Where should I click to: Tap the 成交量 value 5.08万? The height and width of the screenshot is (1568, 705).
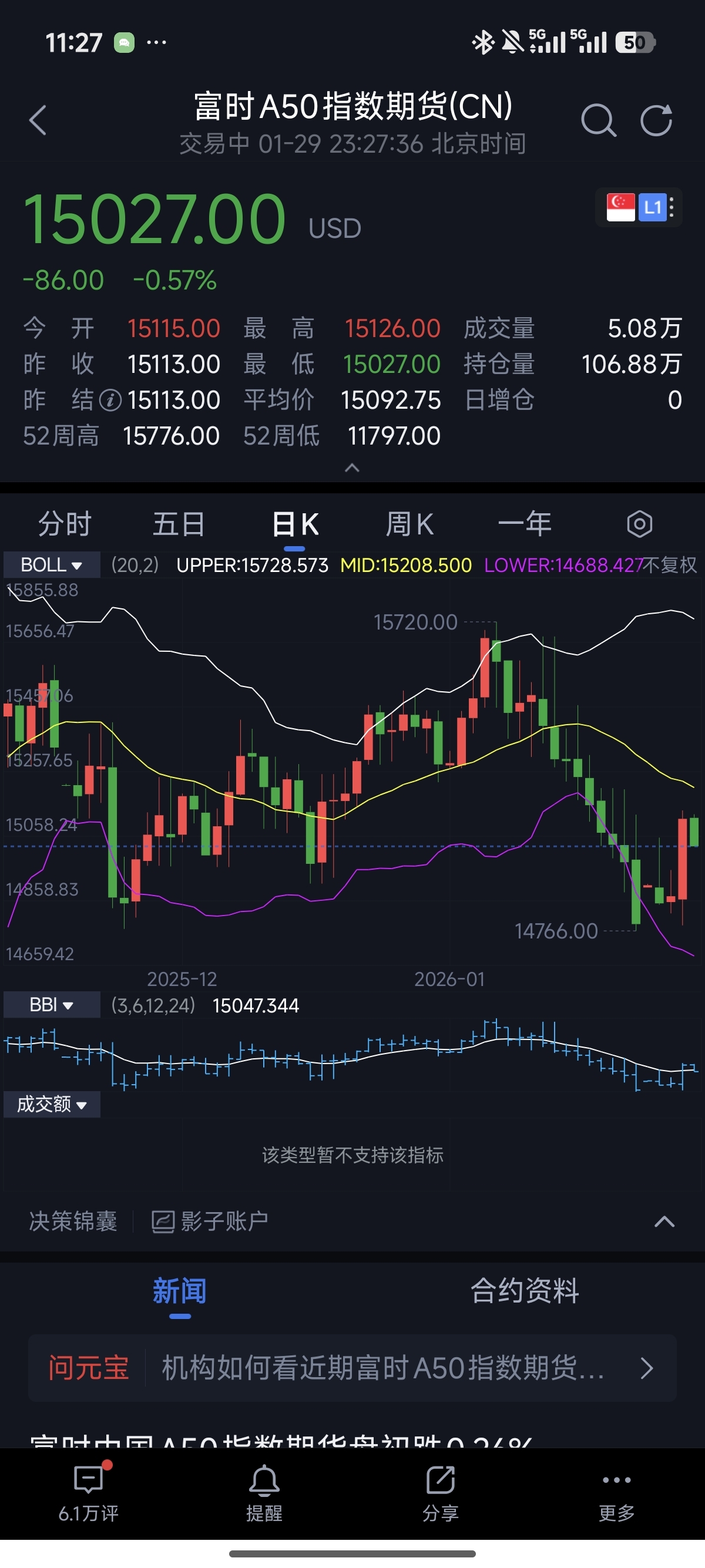click(644, 328)
